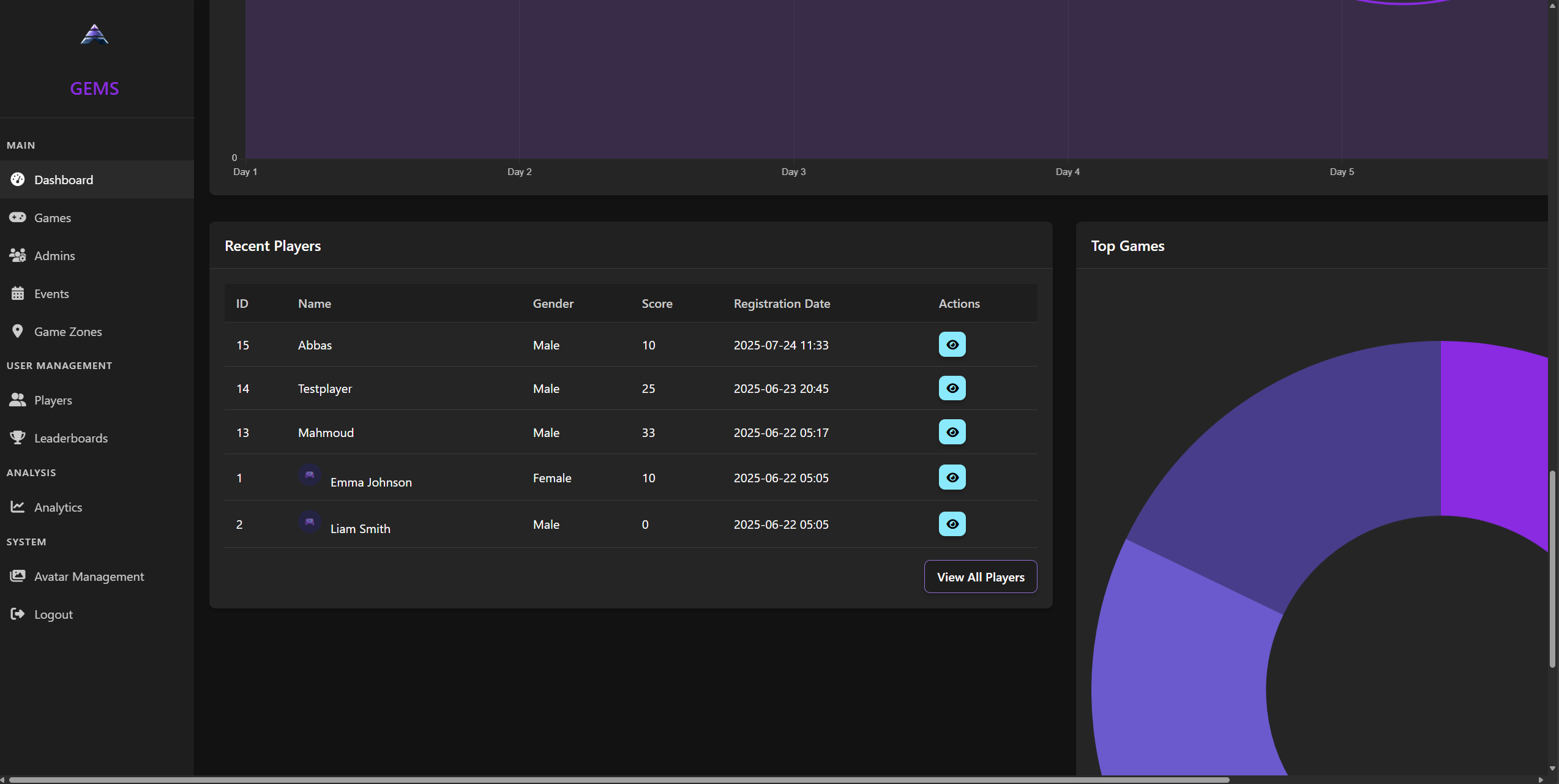
Task: Click the Events calendar icon
Action: 18,293
